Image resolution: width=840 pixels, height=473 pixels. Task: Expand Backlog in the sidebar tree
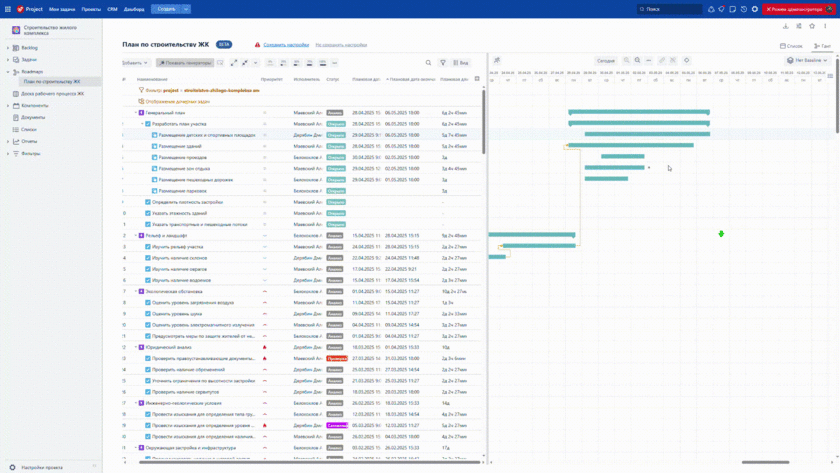(x=8, y=48)
